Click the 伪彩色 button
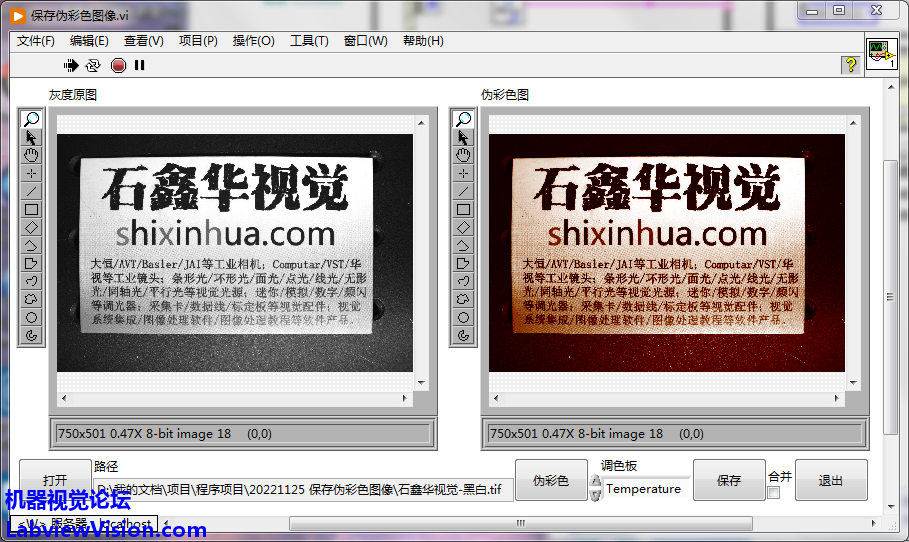This screenshot has width=909, height=542. point(551,480)
